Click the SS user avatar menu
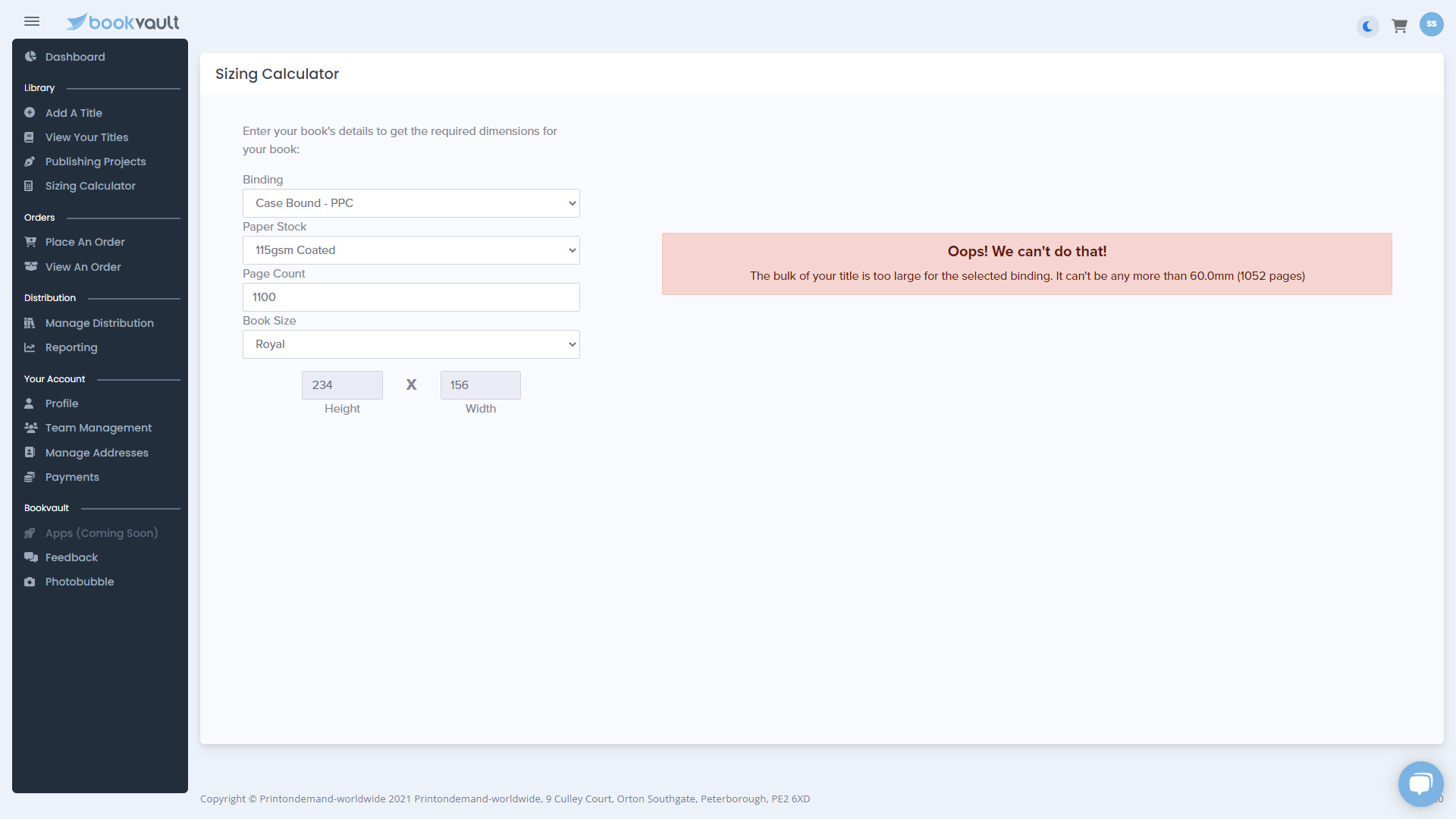This screenshot has height=819, width=1456. click(x=1432, y=24)
